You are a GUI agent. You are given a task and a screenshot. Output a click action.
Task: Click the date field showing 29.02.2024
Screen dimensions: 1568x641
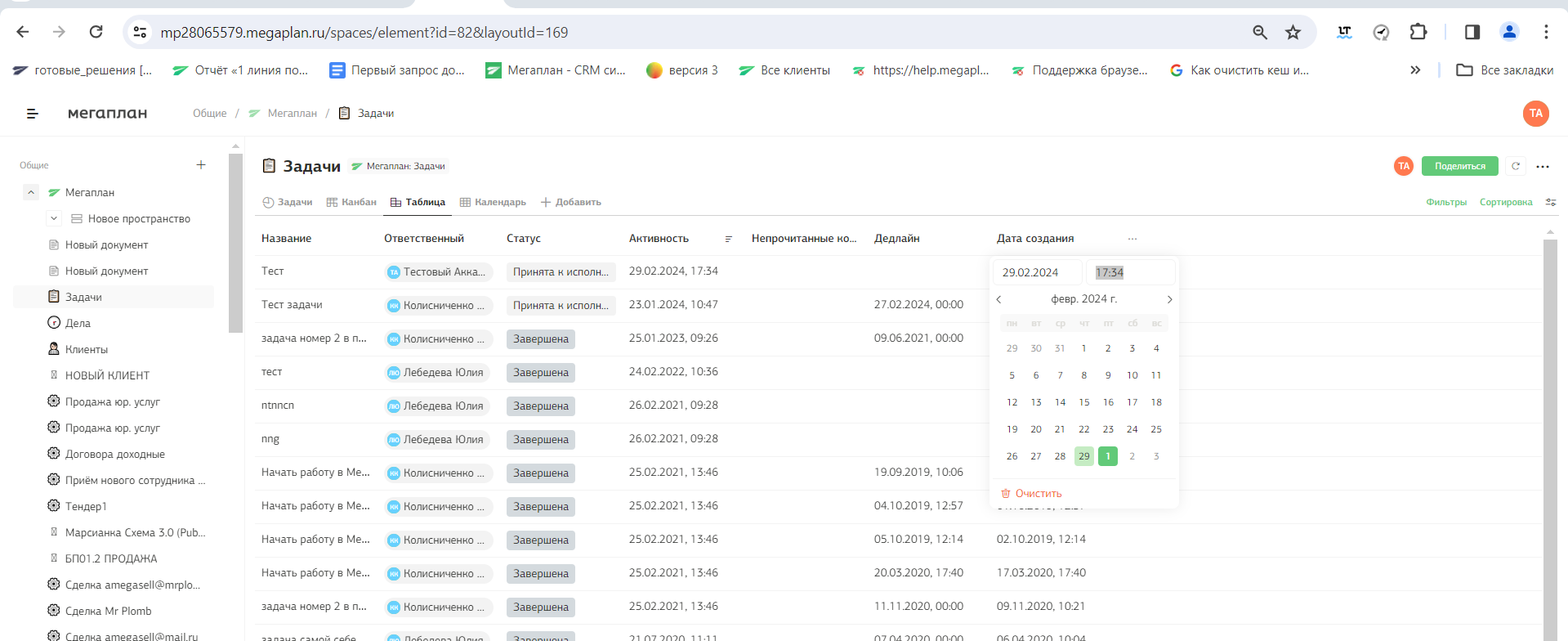[x=1037, y=272]
